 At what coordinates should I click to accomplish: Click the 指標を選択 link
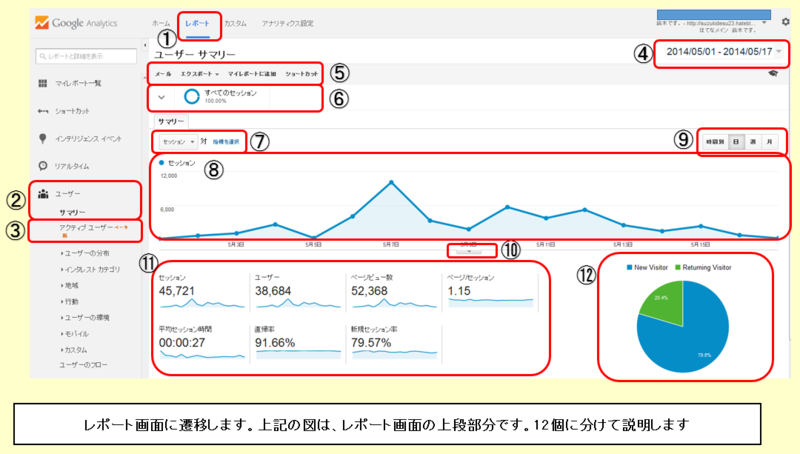226,142
